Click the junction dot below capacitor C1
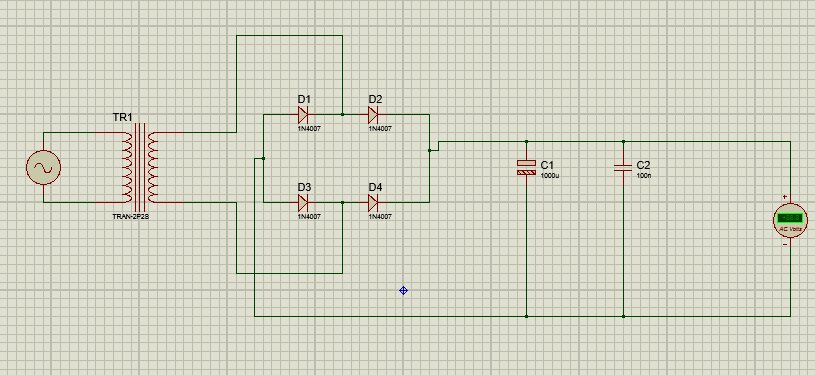This screenshot has width=815, height=375. click(527, 316)
